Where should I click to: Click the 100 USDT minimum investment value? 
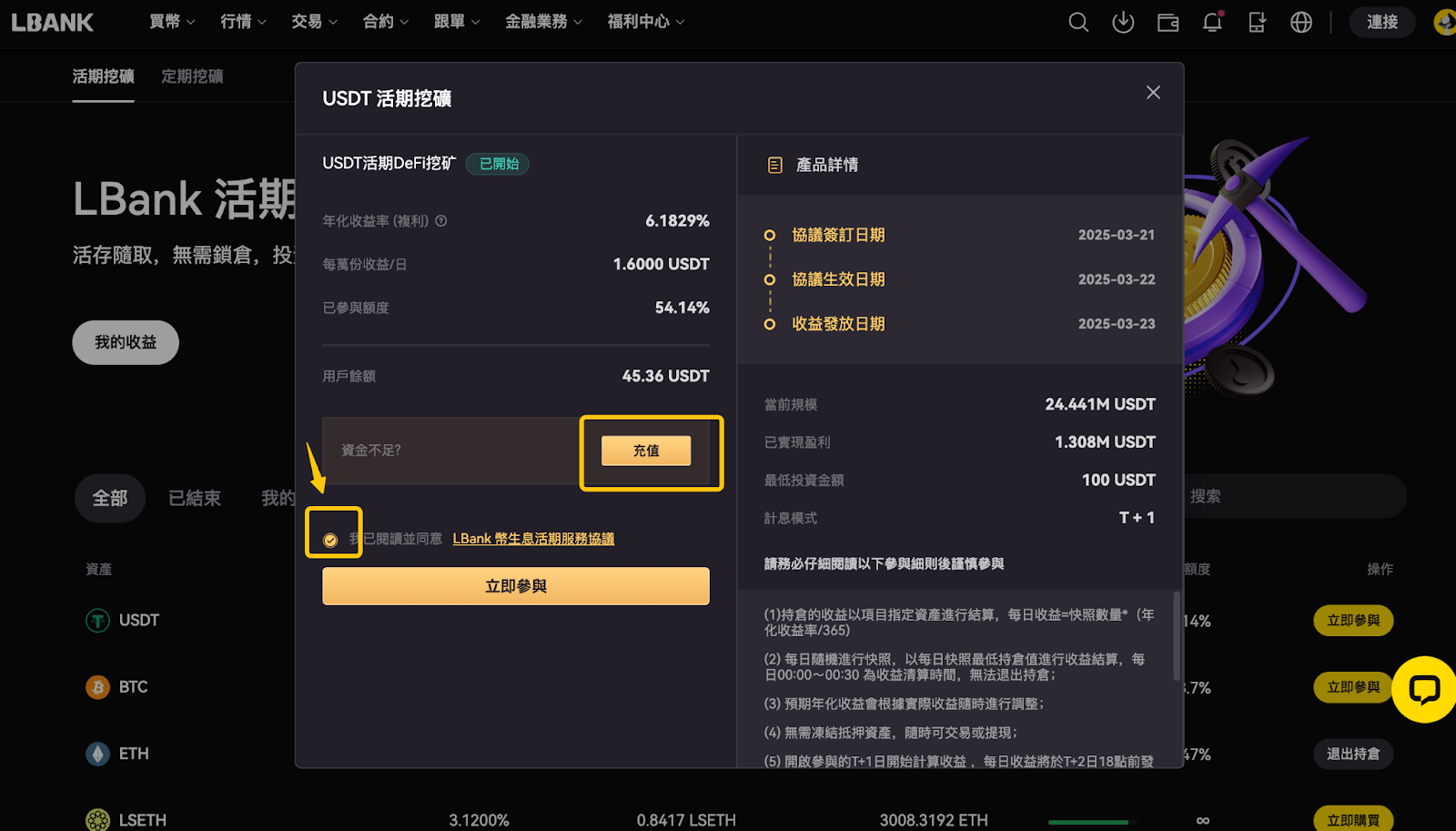(x=1118, y=480)
